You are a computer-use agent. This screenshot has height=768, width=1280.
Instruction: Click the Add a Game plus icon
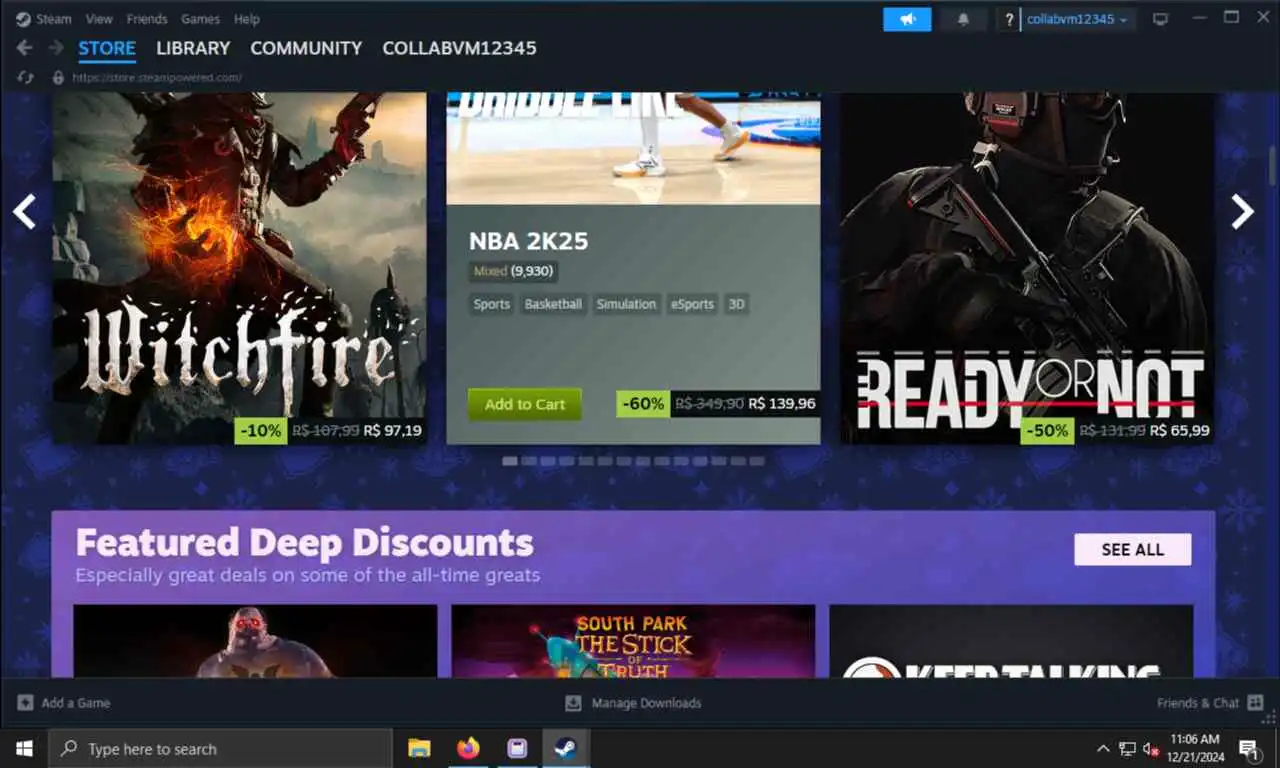pyautogui.click(x=25, y=703)
